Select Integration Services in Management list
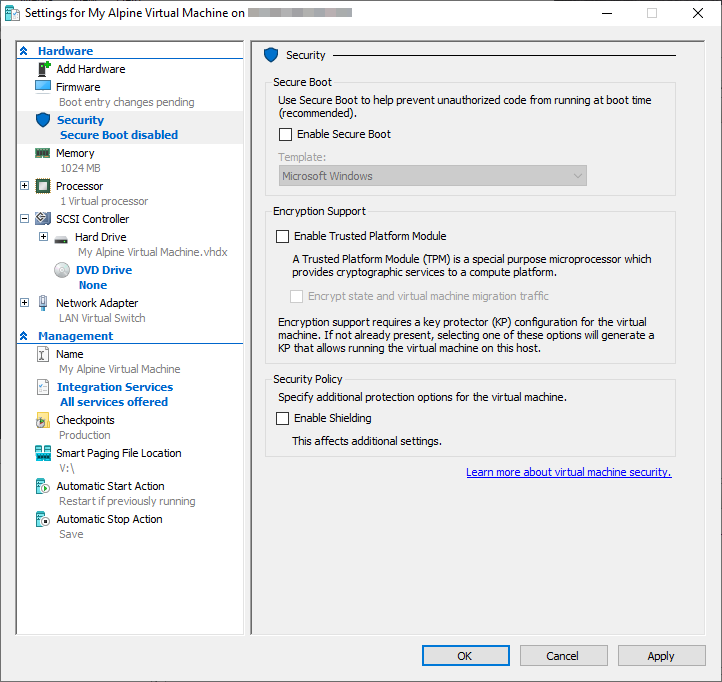 click(x=114, y=387)
